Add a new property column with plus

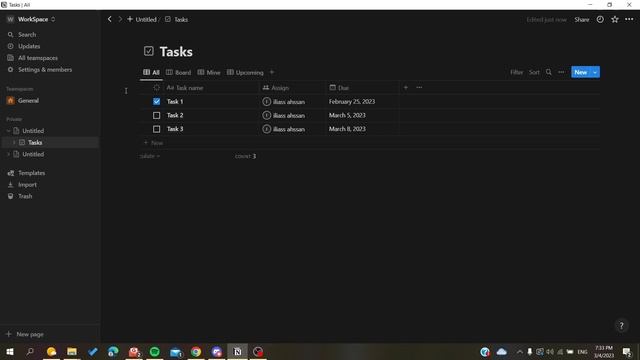[406, 87]
